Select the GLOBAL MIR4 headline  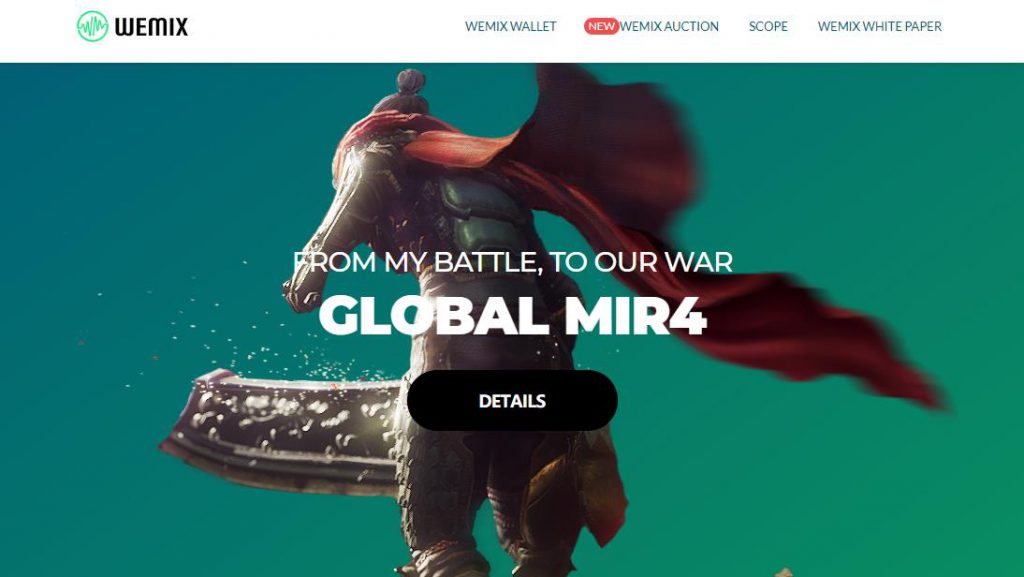[x=513, y=315]
